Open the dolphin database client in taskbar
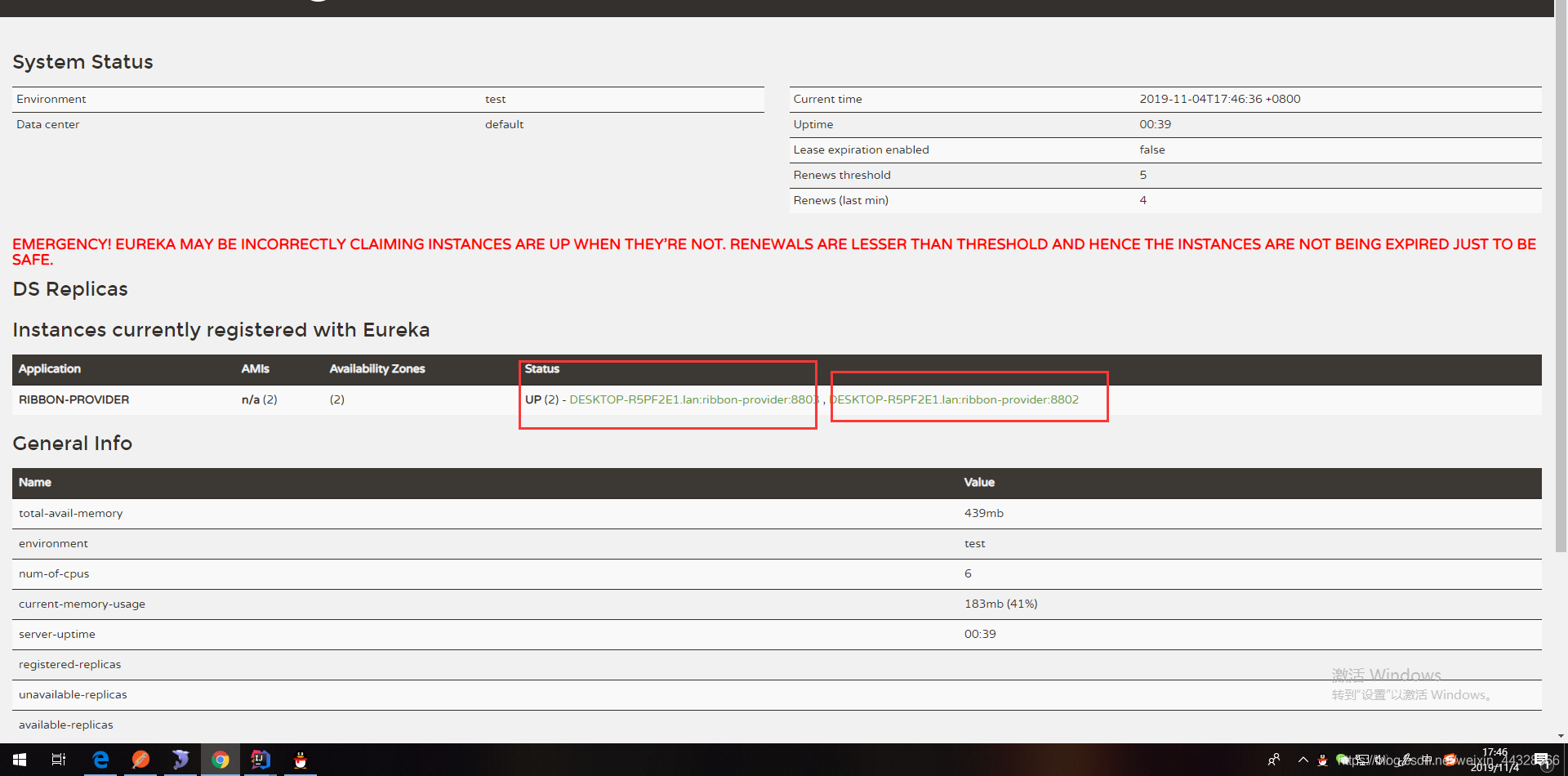The image size is (1568, 776). pyautogui.click(x=180, y=760)
